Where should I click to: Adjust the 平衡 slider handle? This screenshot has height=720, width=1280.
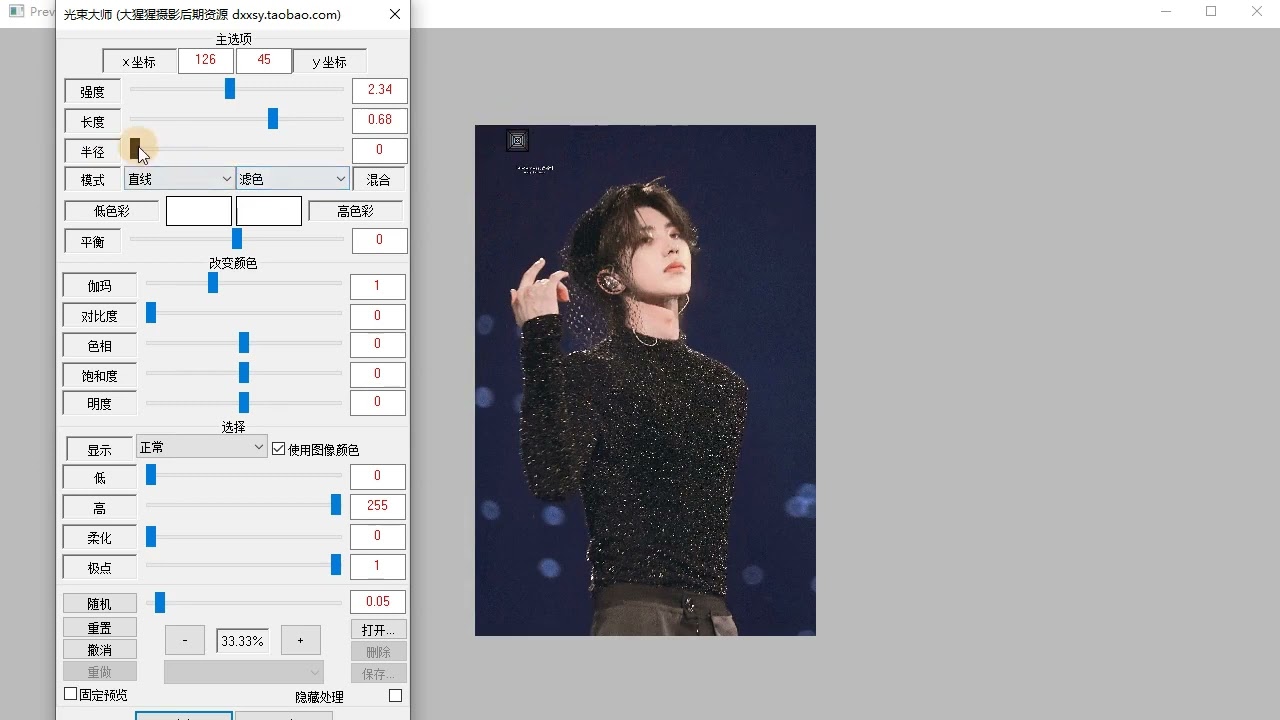click(237, 239)
